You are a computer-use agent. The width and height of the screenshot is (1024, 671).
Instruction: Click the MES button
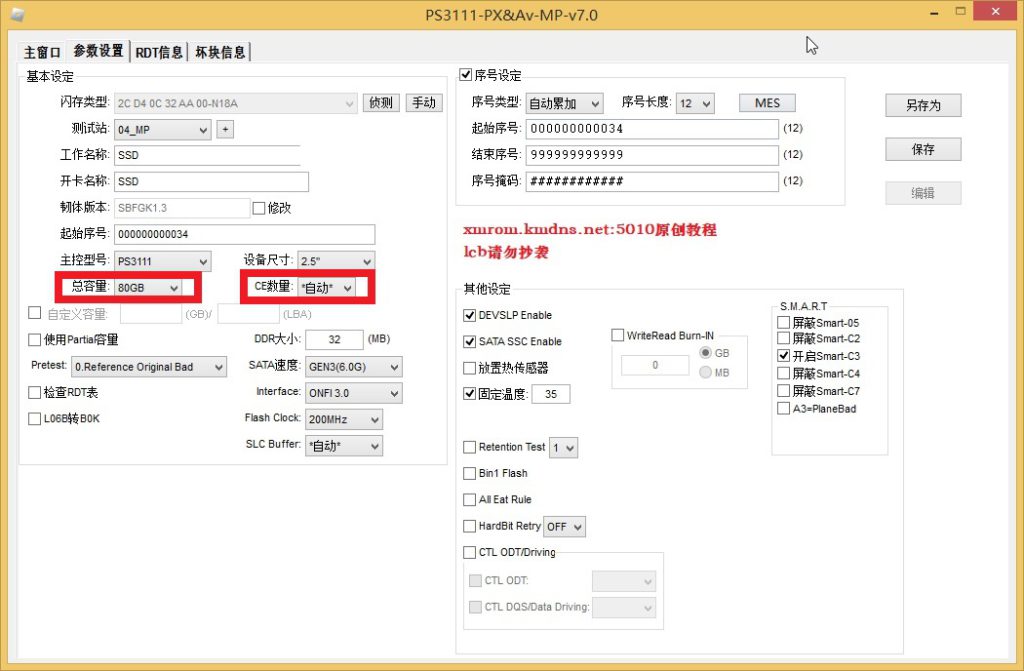click(767, 103)
